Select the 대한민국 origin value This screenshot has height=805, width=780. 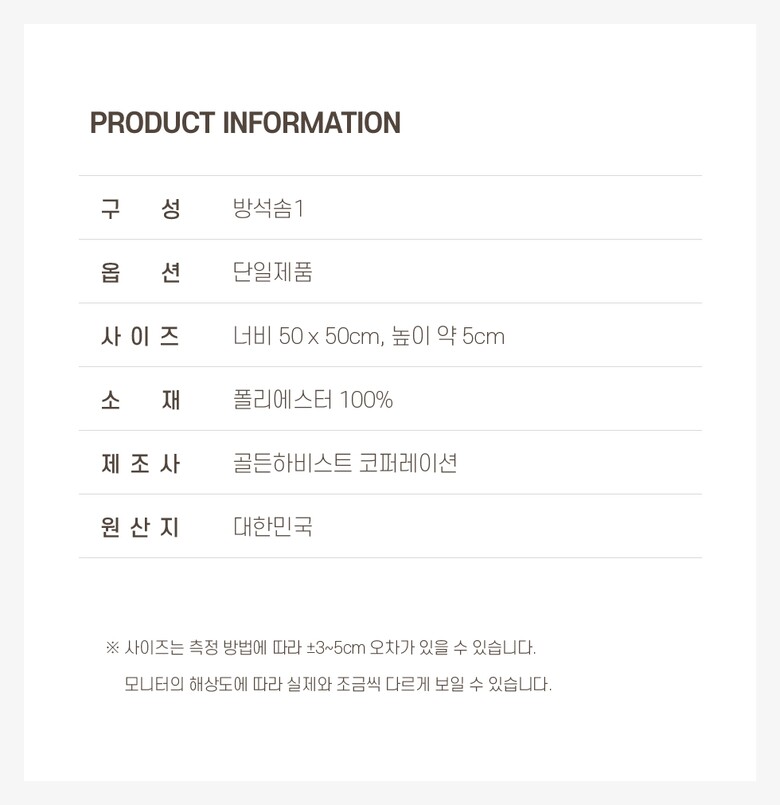(272, 527)
